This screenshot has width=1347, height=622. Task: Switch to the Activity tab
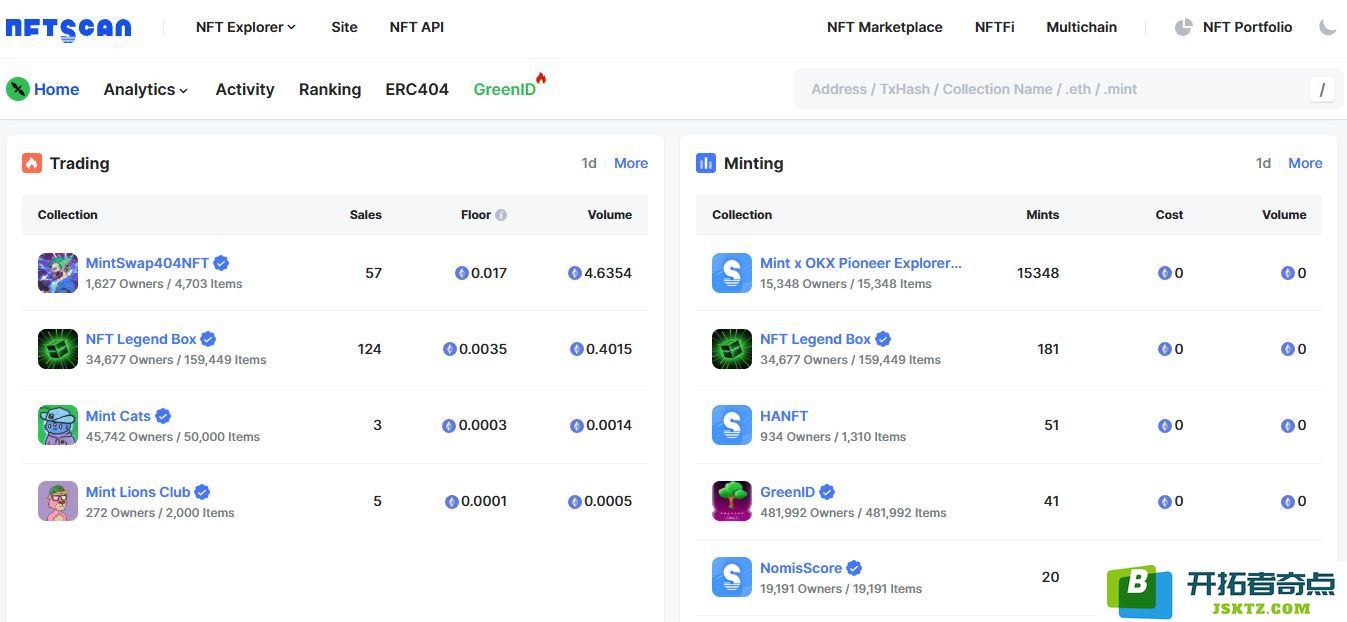click(245, 89)
